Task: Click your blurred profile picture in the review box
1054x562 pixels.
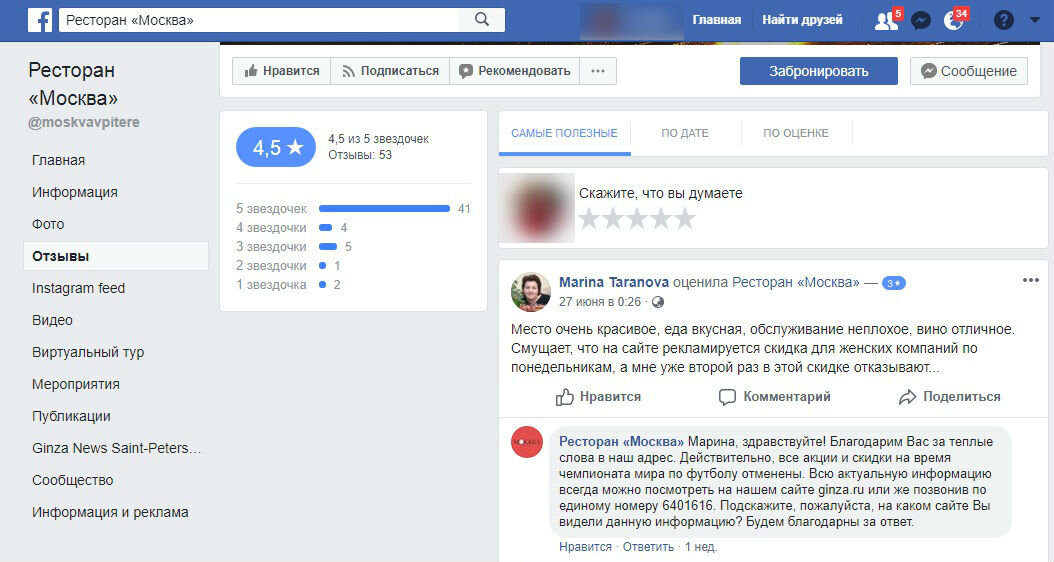Action: pyautogui.click(x=537, y=208)
